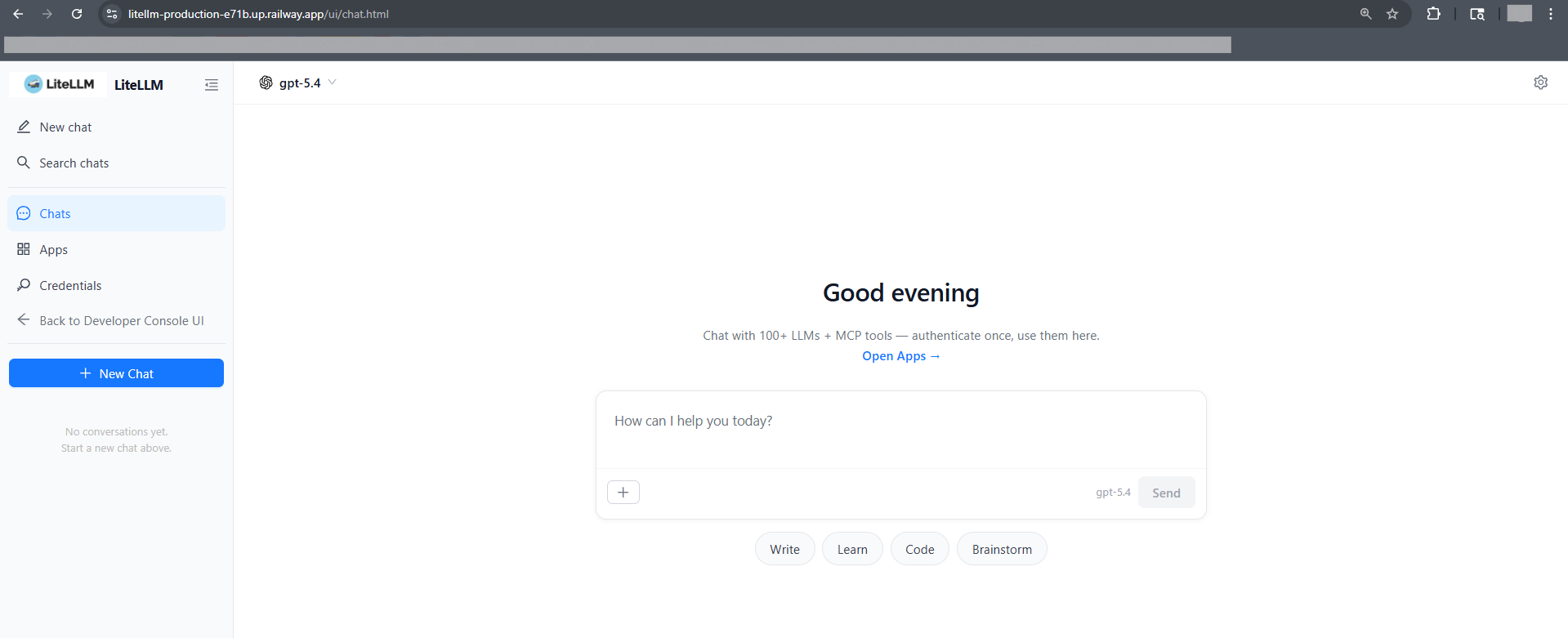Screen dimensions: 1568x638
Task: View site information icon in address bar
Action: pyautogui.click(x=112, y=14)
